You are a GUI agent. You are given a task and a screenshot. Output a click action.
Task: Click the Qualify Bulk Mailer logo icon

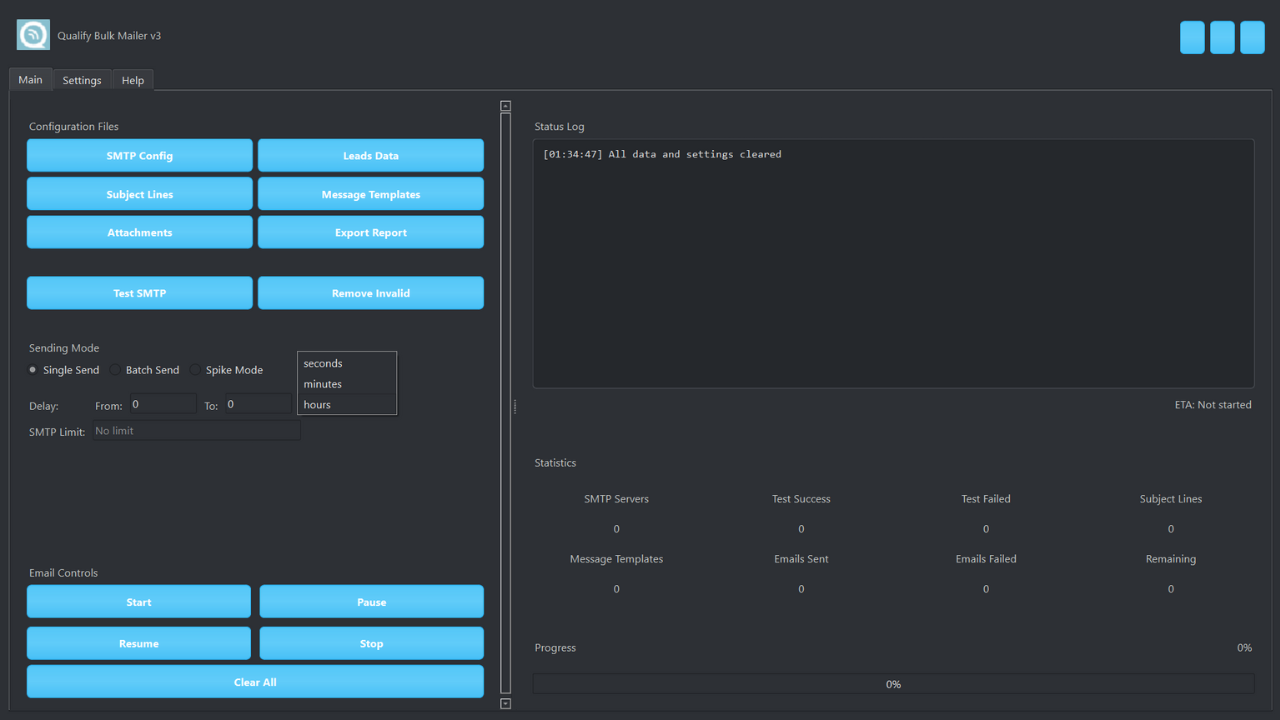coord(33,35)
